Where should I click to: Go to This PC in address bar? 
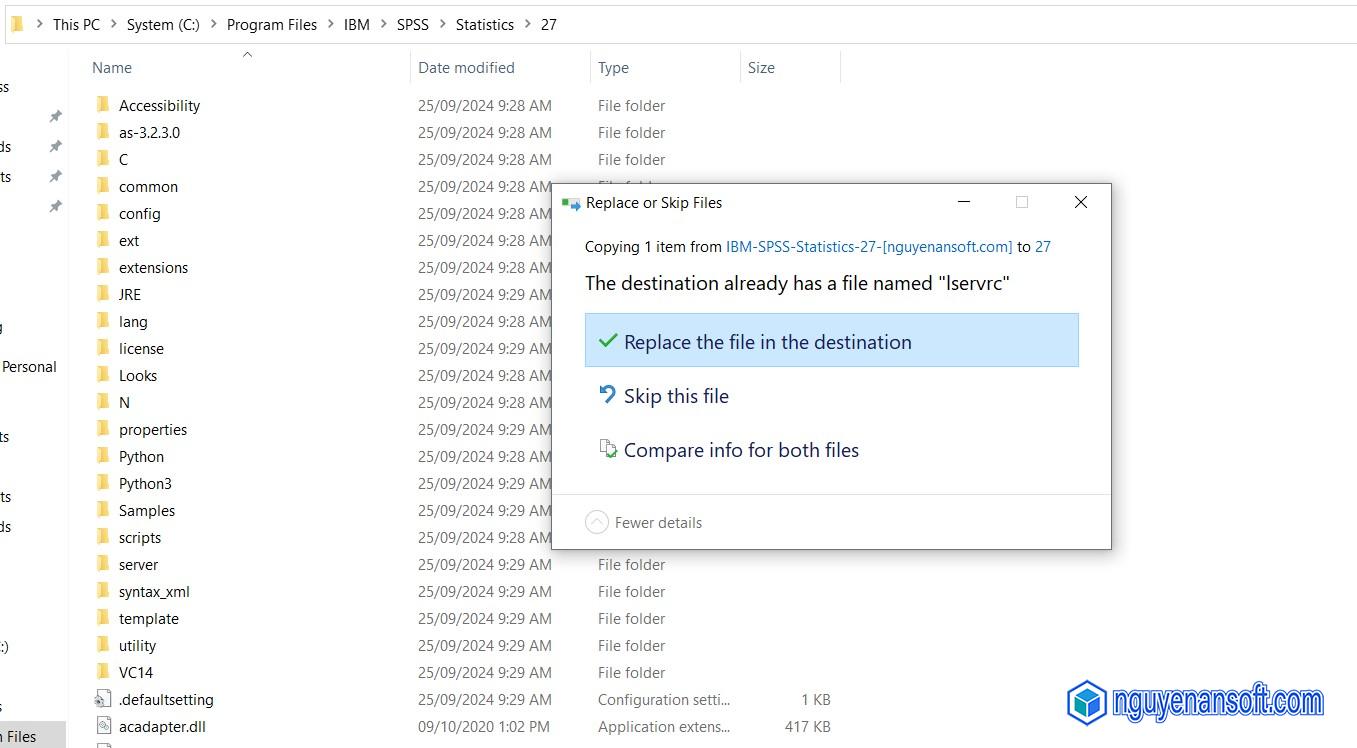[76, 25]
